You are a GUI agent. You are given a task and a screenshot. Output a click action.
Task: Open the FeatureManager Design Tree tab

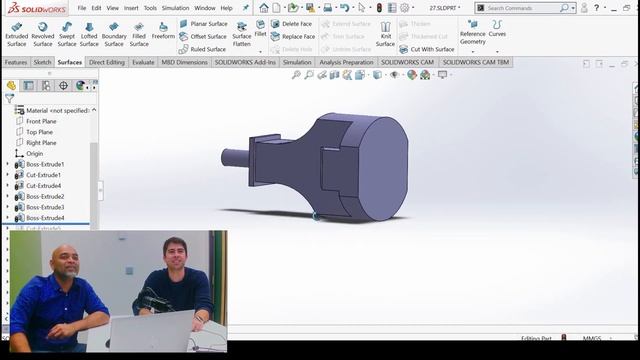(11, 85)
